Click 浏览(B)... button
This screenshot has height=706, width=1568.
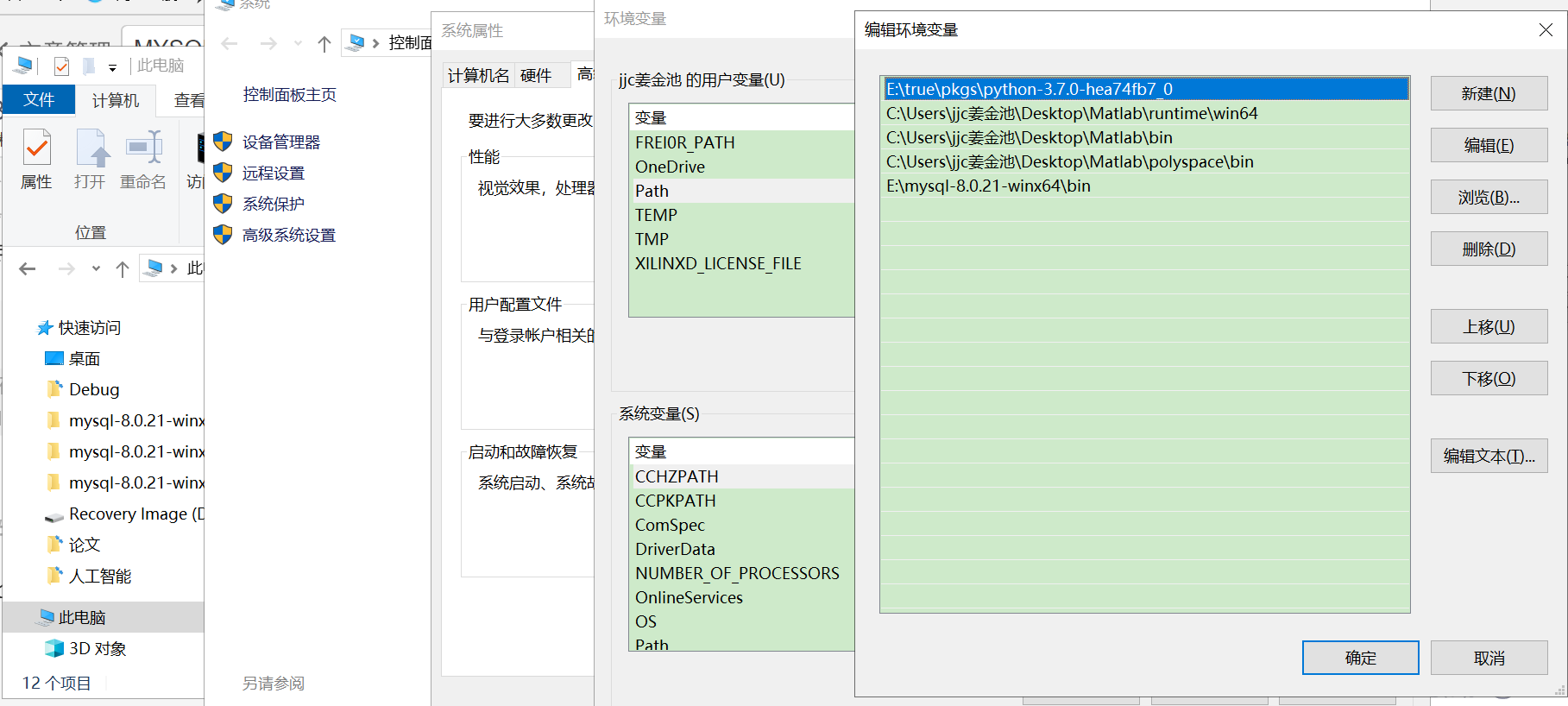(1489, 197)
